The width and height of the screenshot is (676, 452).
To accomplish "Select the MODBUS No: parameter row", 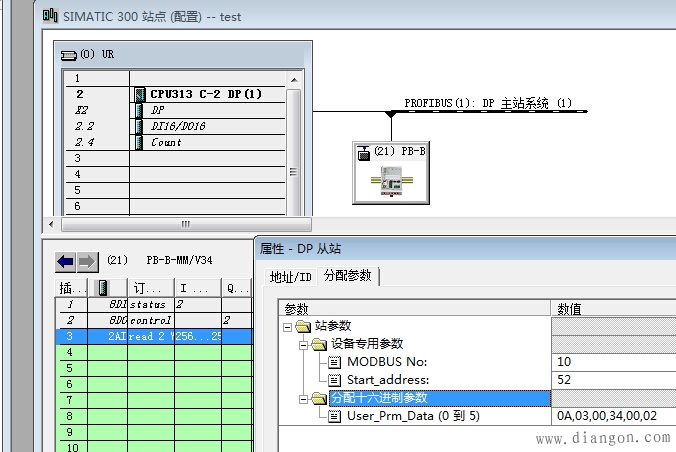I will [387, 362].
